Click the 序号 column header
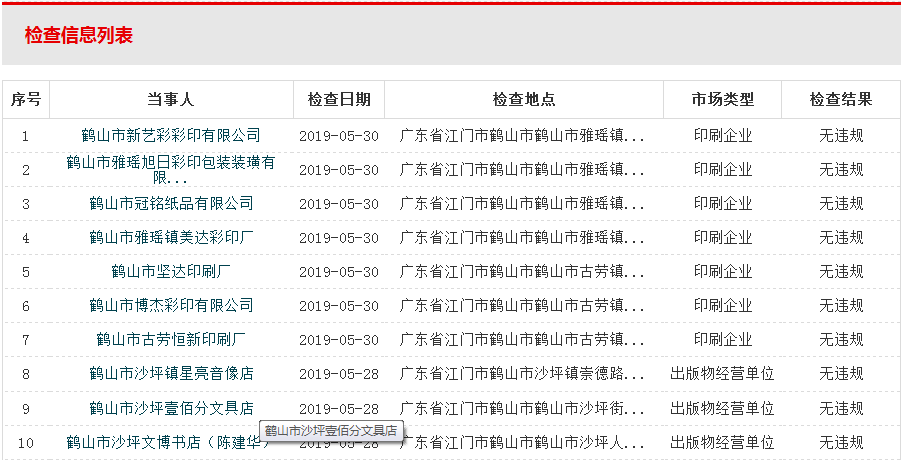 pos(26,99)
